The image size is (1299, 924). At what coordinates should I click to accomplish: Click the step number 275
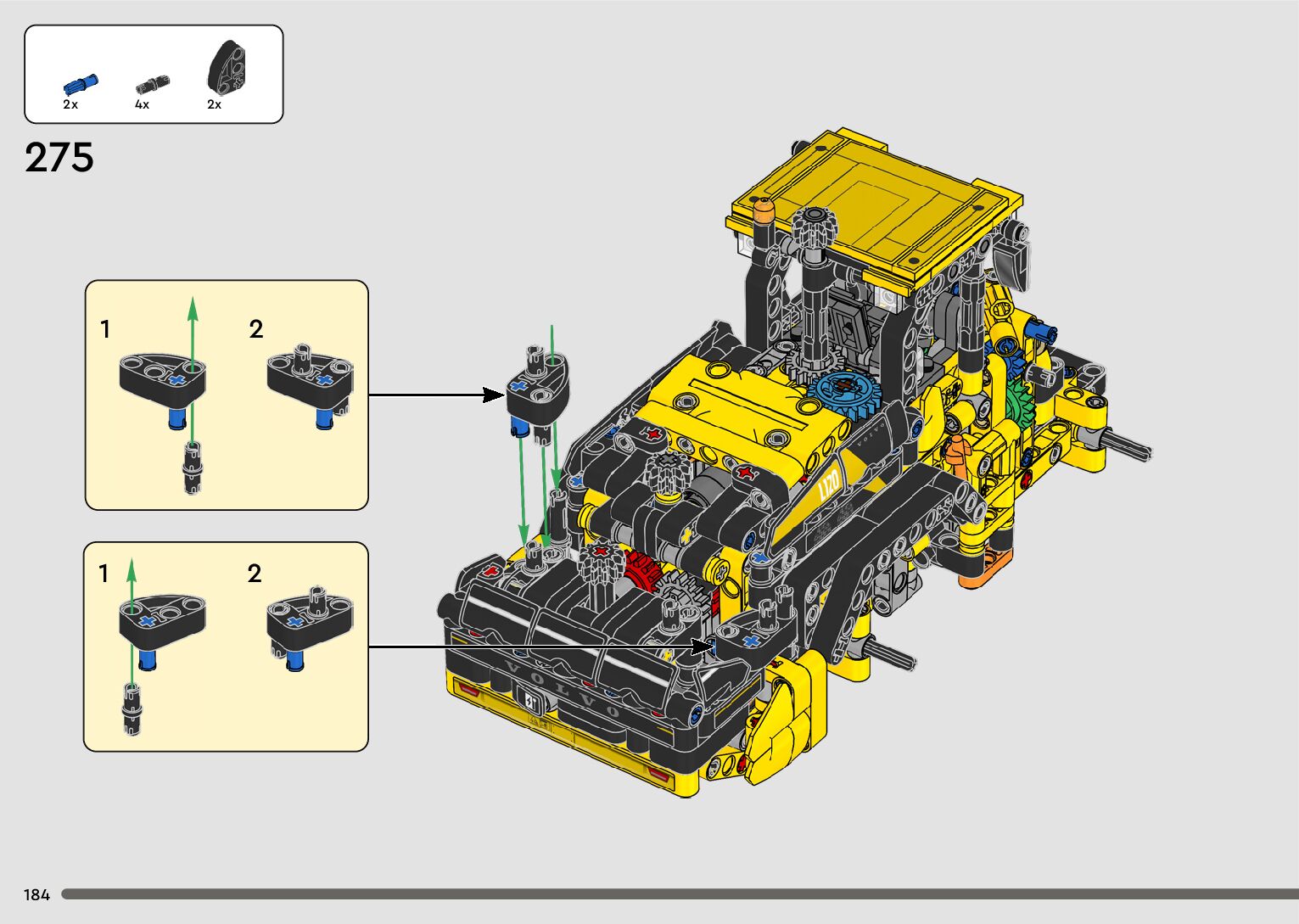[59, 158]
